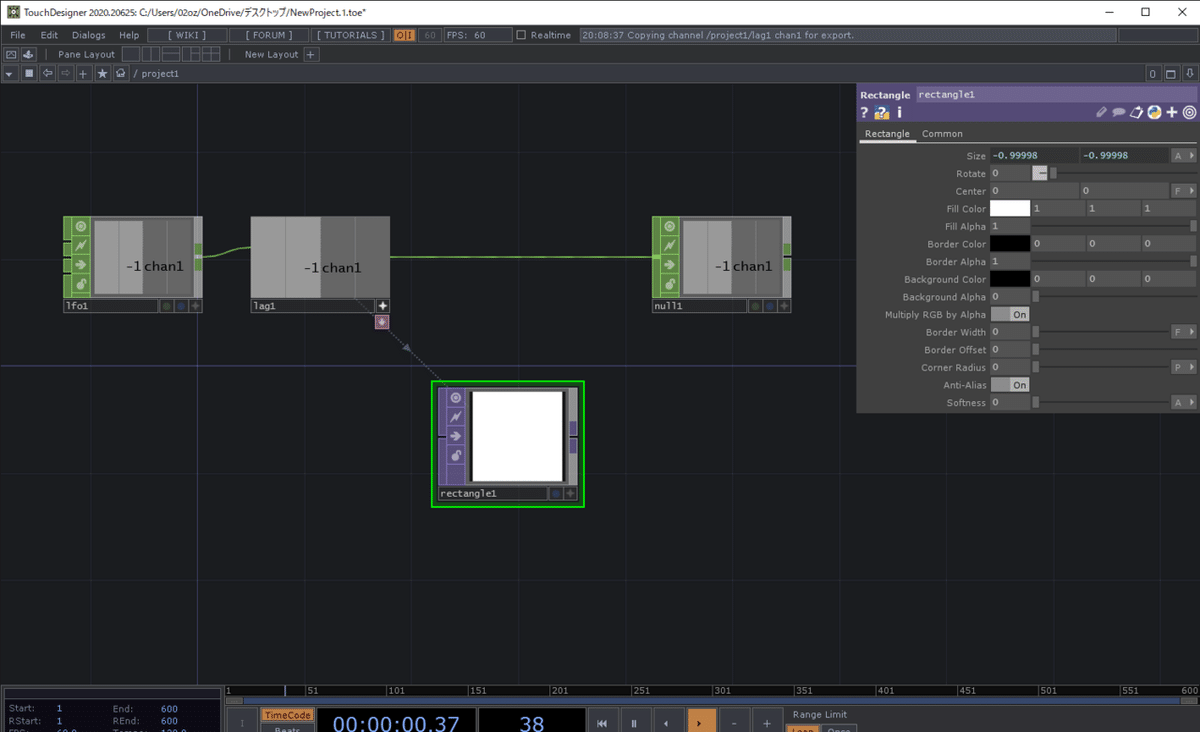1200x732 pixels.
Task: Enable the Realtime checkbox
Action: click(x=521, y=34)
